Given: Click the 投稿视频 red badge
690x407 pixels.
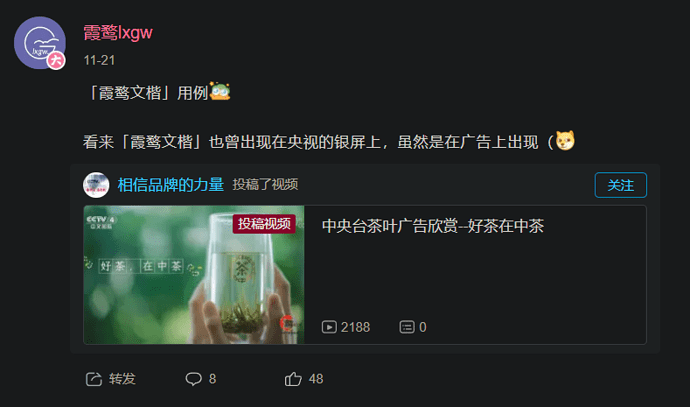Looking at the screenshot, I should point(264,224).
